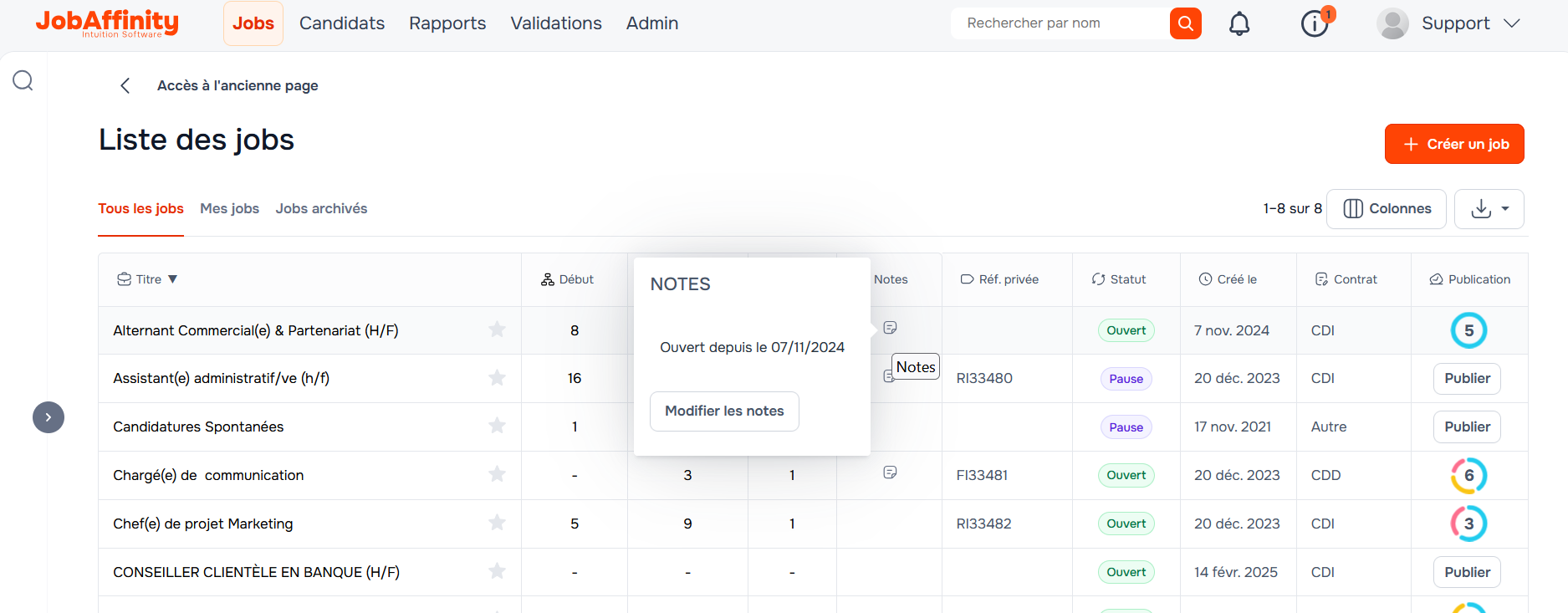Click Ouvert status of Alternant Commercial(e)

coord(1126,330)
